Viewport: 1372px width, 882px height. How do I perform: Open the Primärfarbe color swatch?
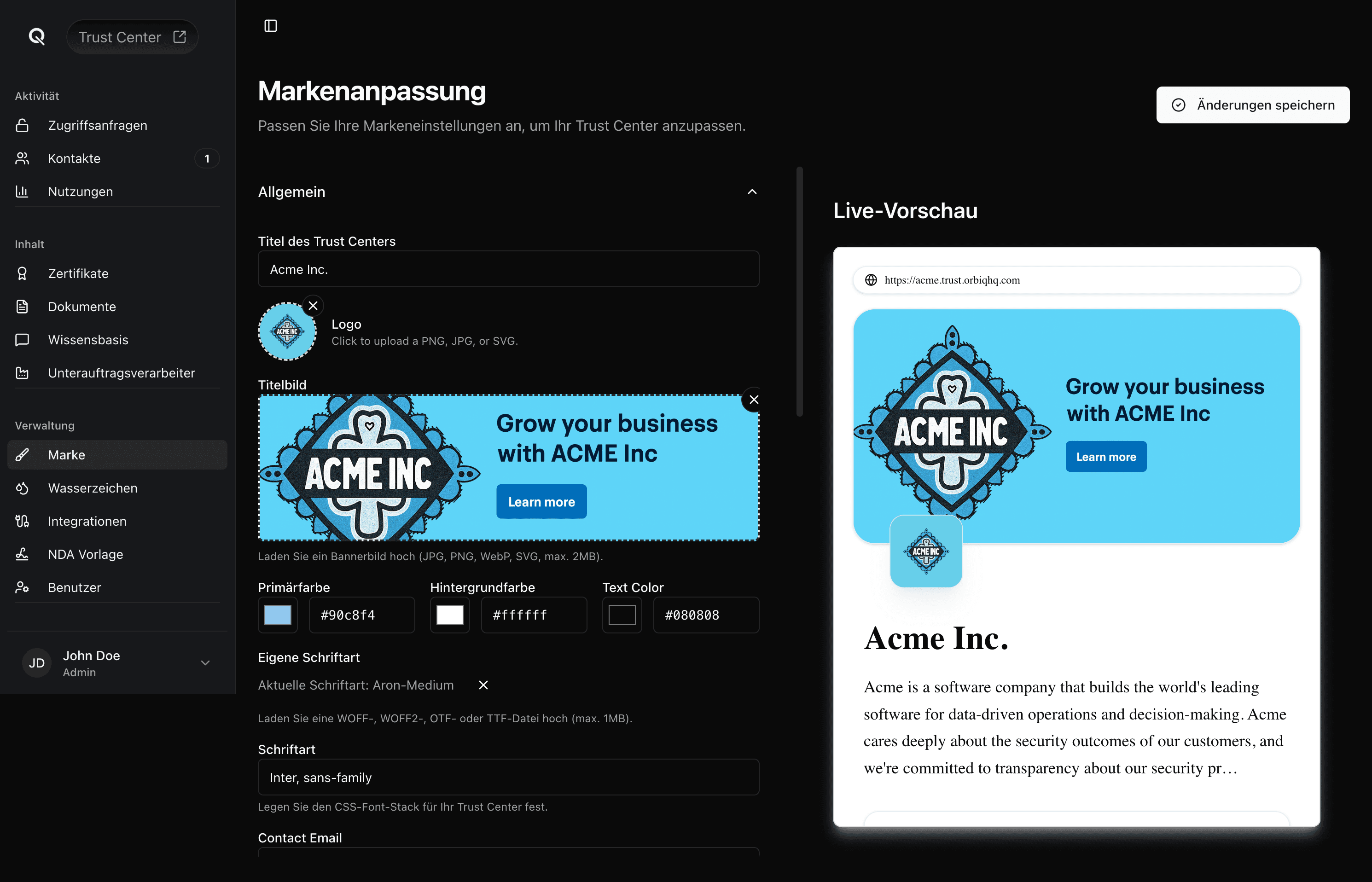click(278, 615)
